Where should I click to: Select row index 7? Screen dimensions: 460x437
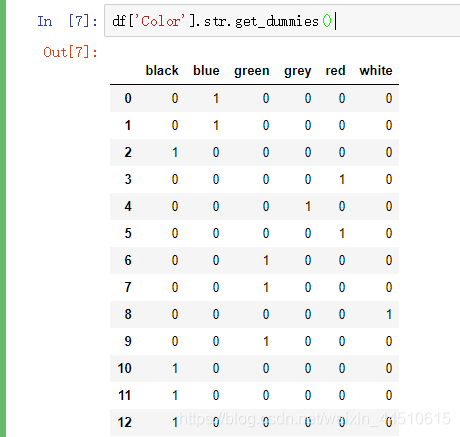tap(128, 287)
